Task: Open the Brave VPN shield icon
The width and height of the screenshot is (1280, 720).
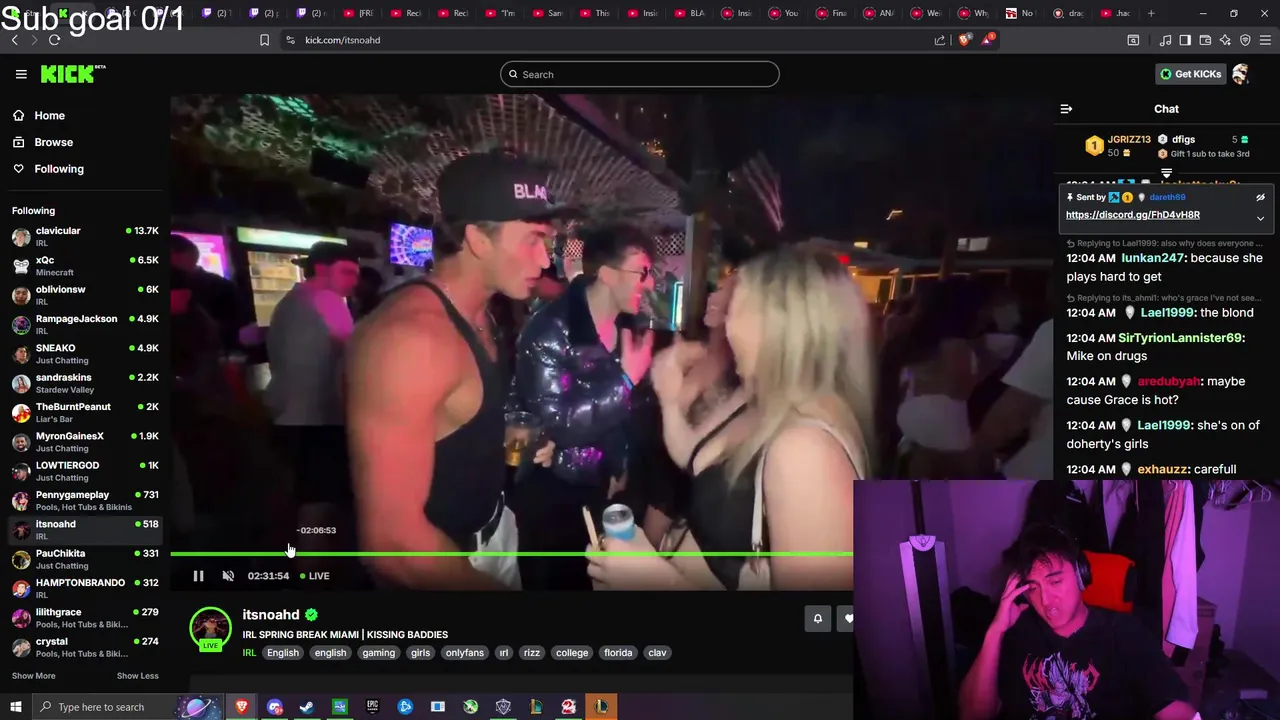Action: coord(1245,40)
